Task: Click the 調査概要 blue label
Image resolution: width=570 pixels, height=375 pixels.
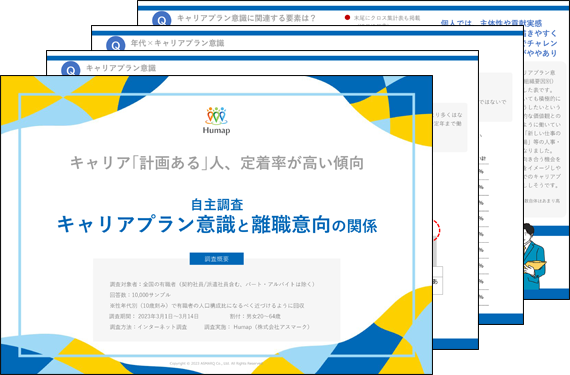Action: 217,259
